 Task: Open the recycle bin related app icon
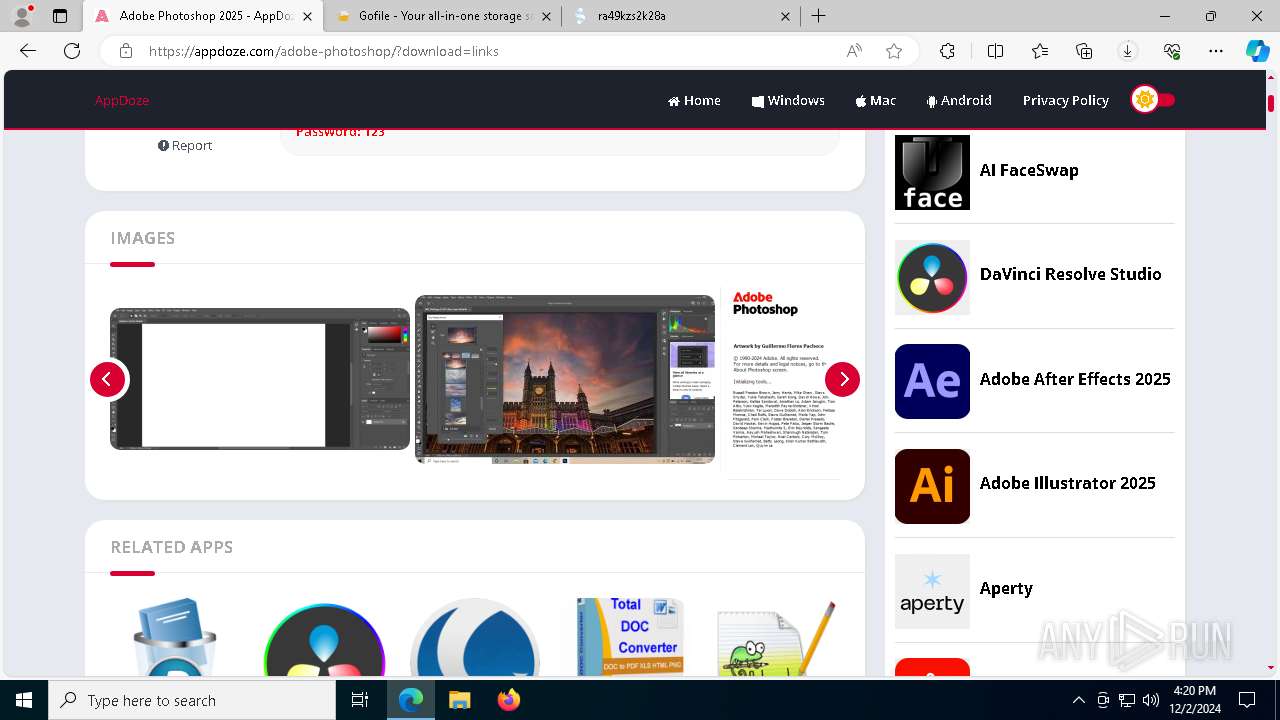[175, 637]
